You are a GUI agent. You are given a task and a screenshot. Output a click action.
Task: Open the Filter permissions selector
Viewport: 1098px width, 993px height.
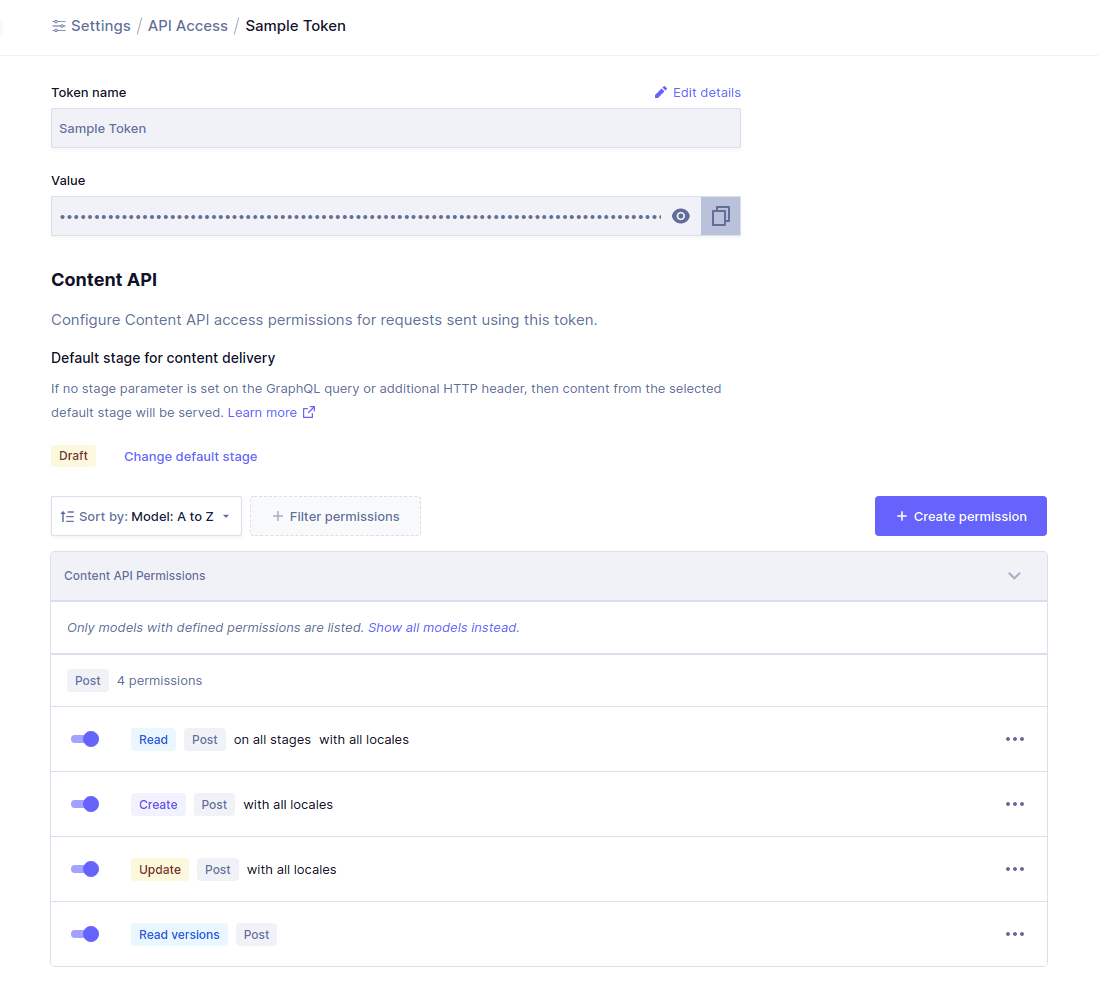point(335,516)
